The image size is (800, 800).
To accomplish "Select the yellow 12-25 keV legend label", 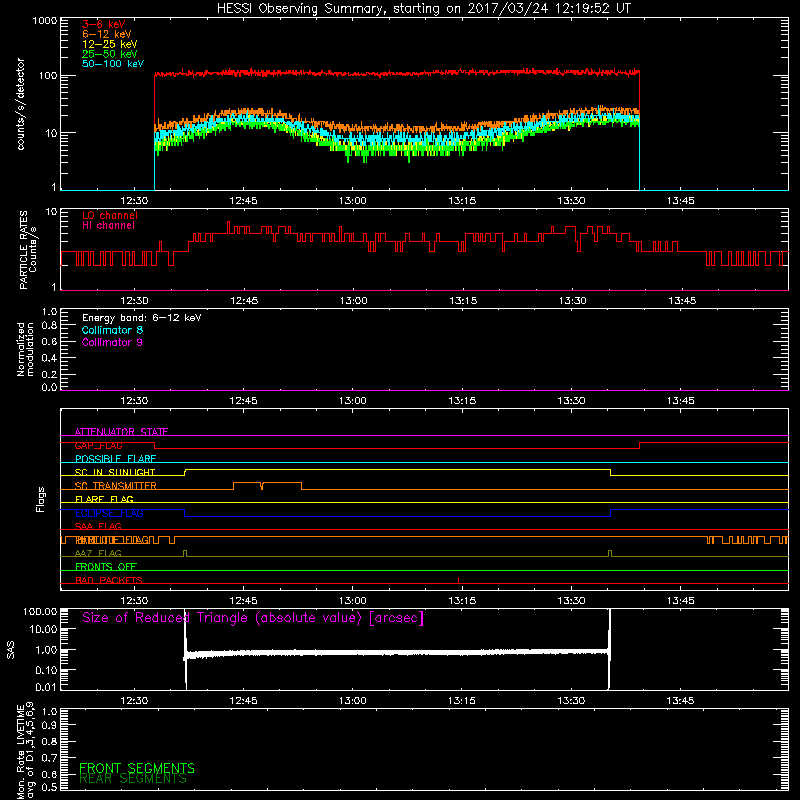I will pyautogui.click(x=110, y=44).
